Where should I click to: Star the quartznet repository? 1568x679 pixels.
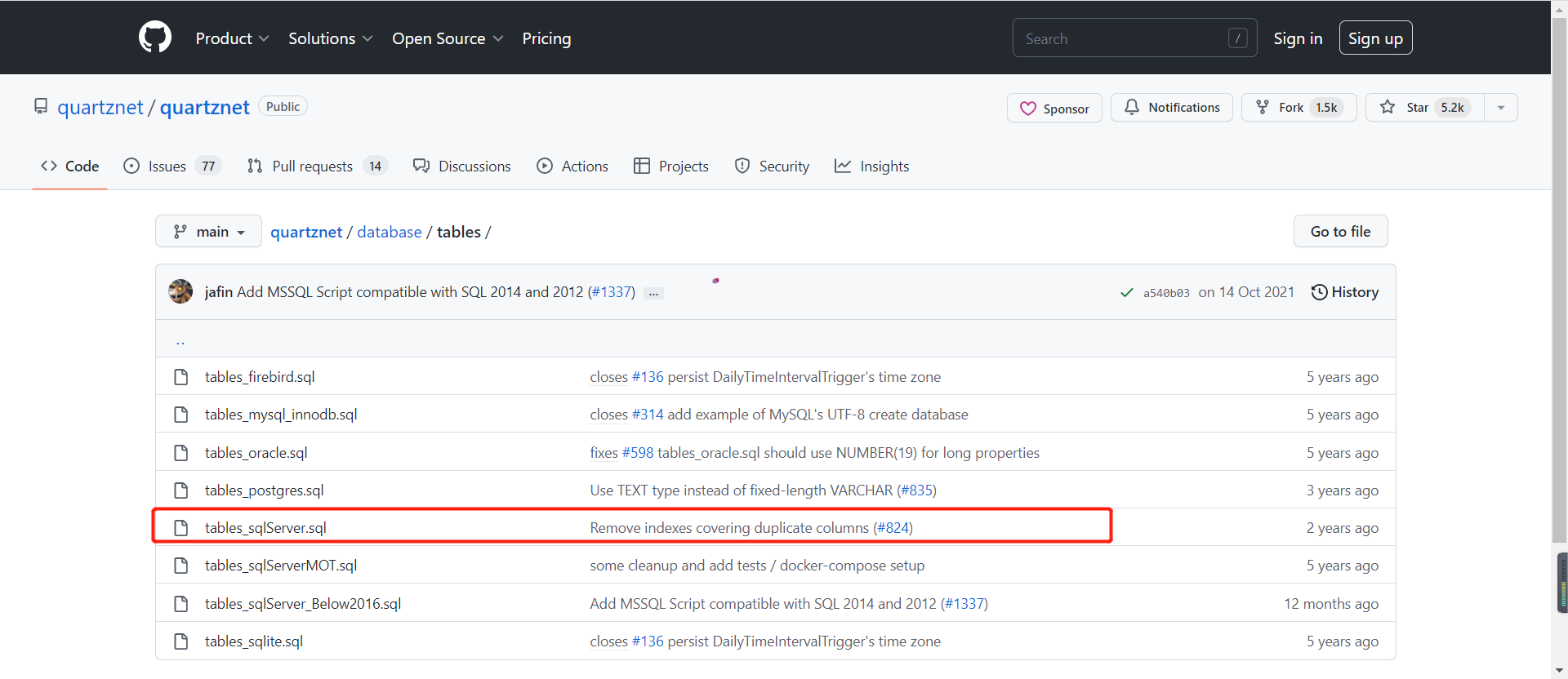coord(1424,108)
